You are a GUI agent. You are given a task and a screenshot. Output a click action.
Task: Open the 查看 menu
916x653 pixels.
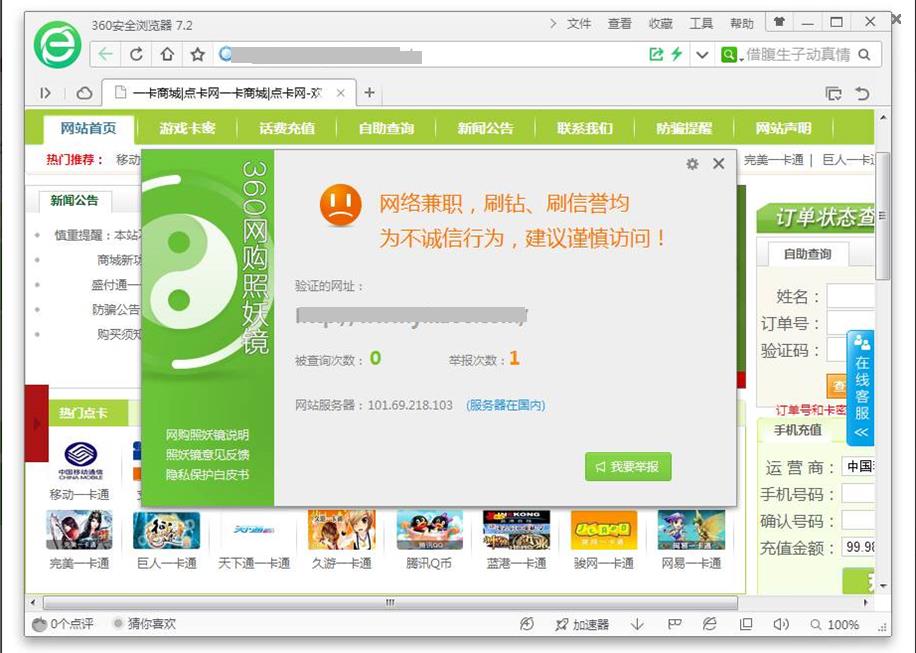point(619,23)
